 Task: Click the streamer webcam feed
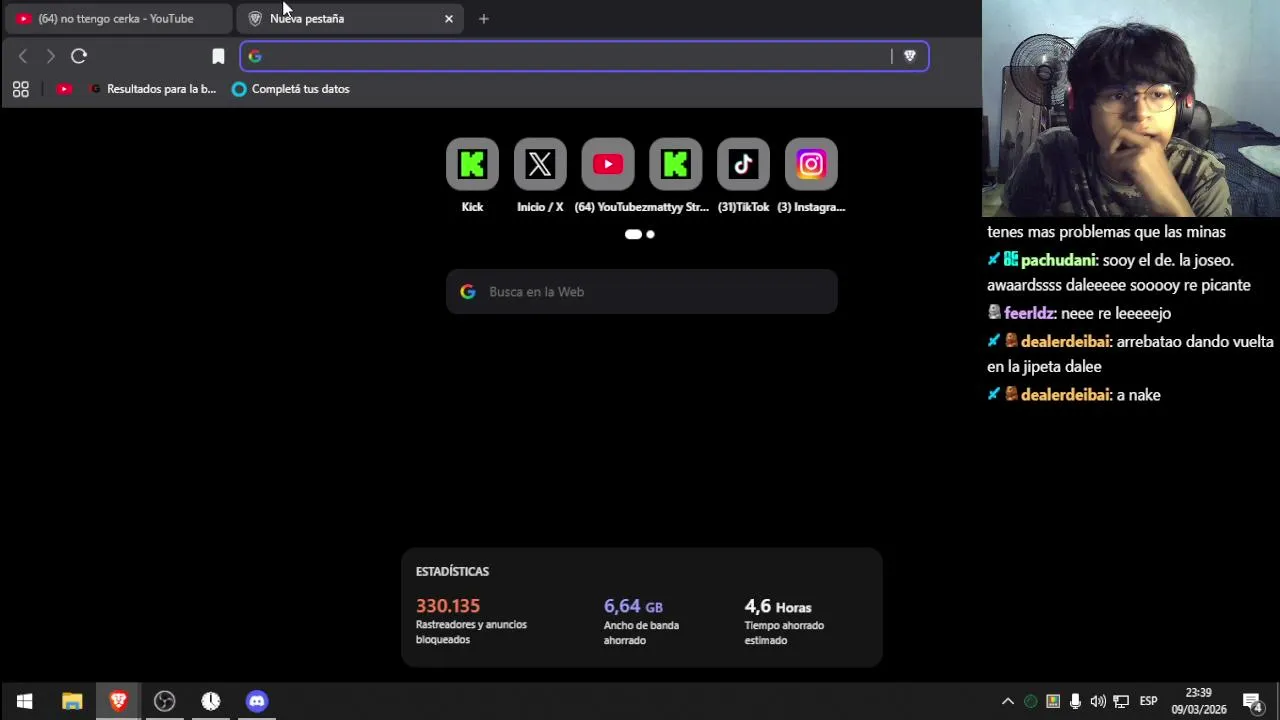(x=1131, y=108)
